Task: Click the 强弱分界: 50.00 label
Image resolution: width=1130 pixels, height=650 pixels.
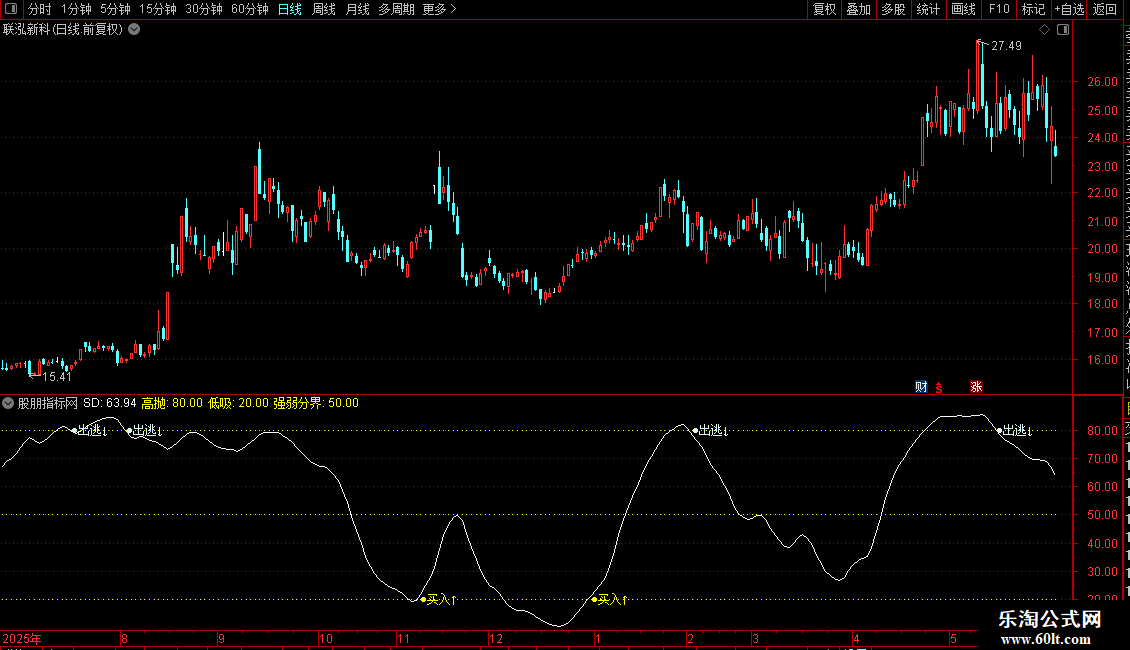Action: click(316, 403)
